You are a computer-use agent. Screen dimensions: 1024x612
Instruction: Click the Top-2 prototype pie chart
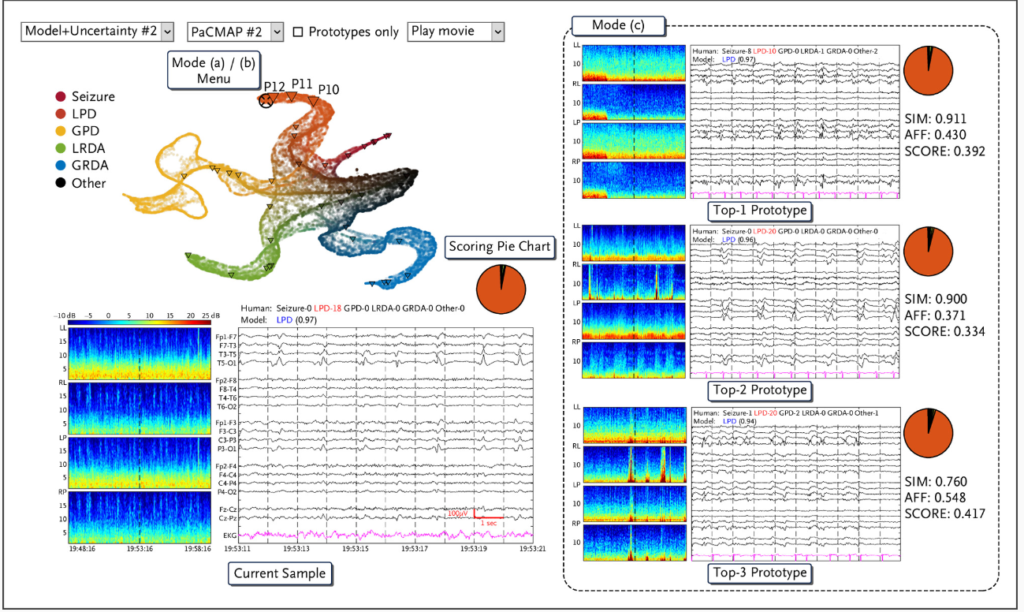928,251
